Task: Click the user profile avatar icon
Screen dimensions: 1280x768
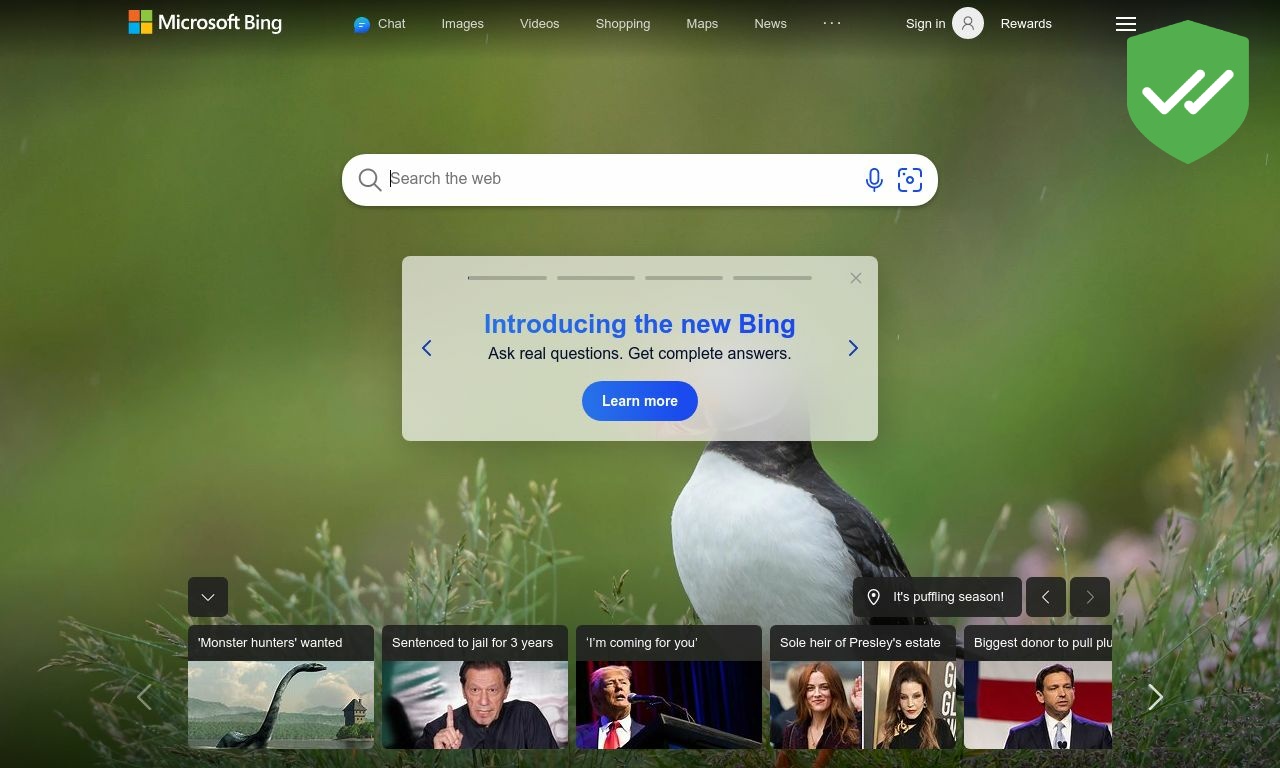Action: coord(968,23)
